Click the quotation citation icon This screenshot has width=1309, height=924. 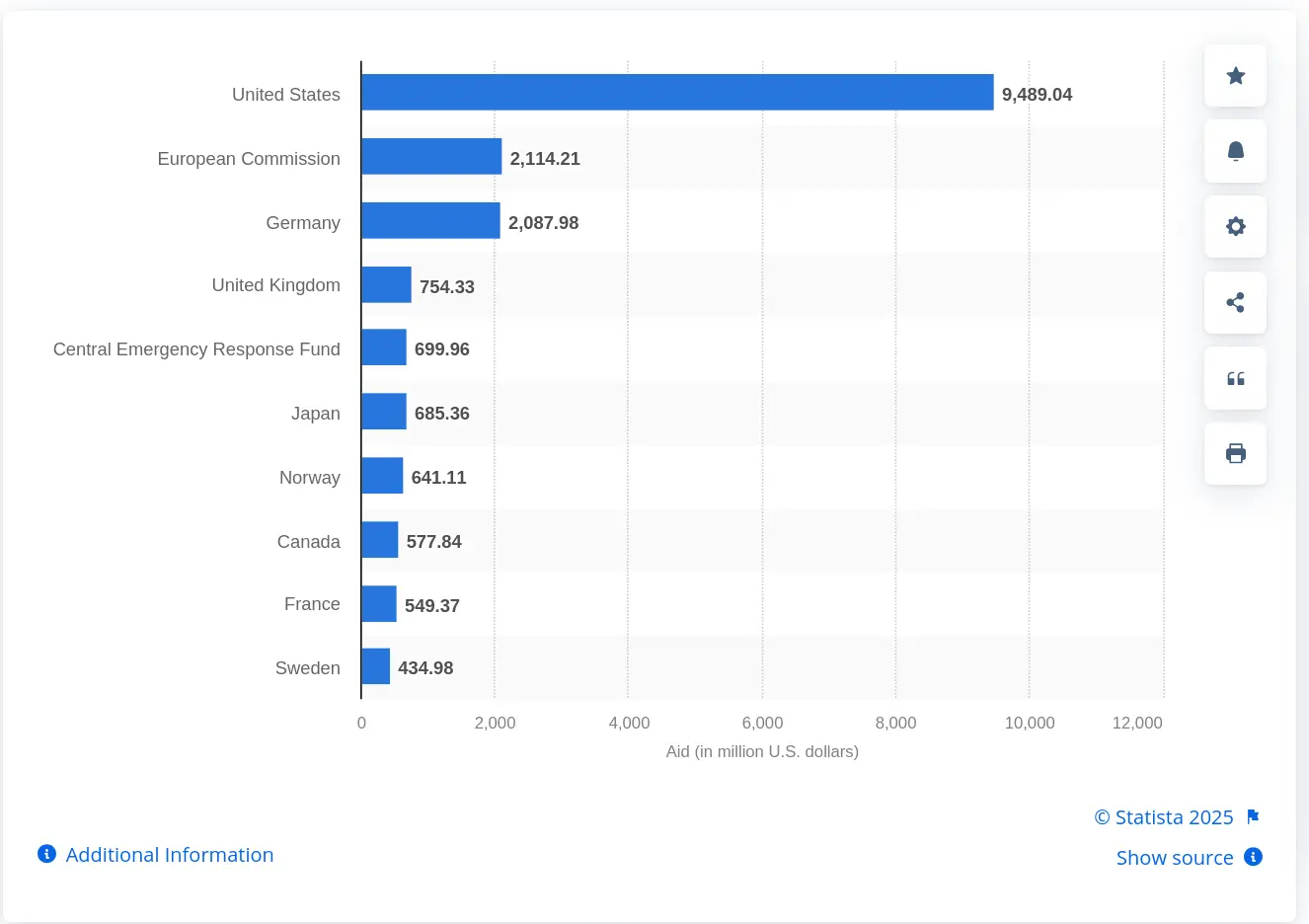(x=1235, y=378)
